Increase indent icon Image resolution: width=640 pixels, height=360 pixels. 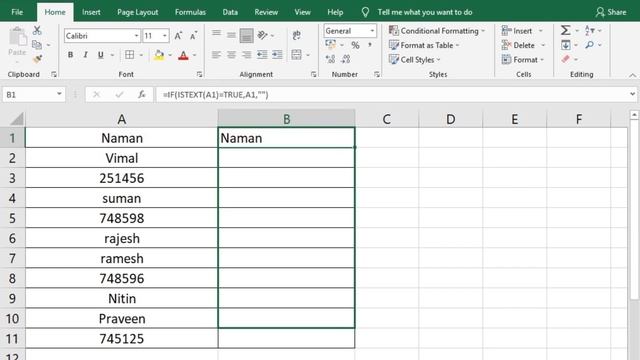point(277,55)
